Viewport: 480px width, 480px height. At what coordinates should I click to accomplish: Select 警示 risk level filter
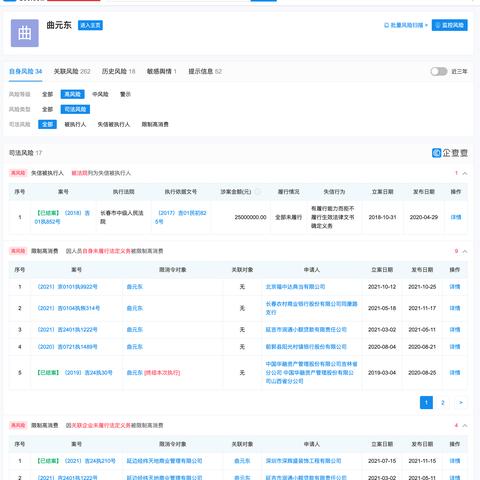point(125,94)
